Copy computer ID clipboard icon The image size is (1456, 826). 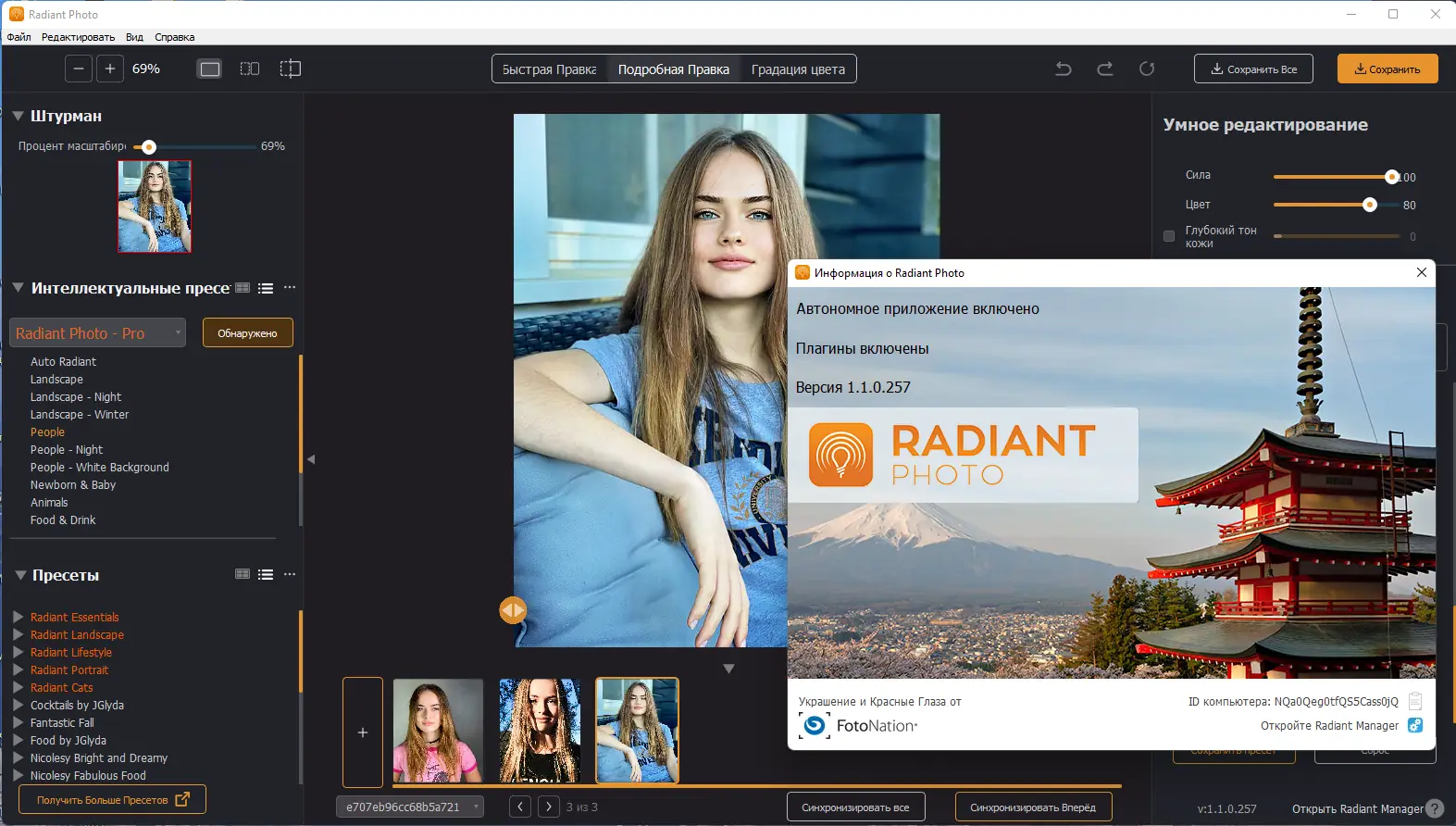coord(1414,701)
